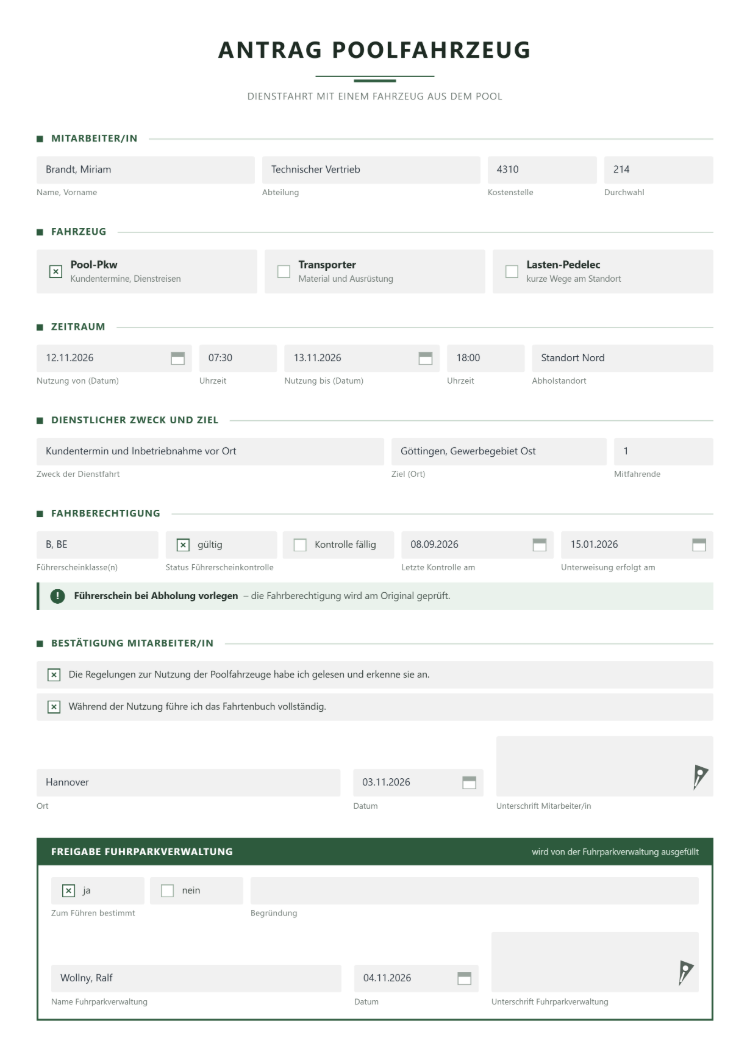Click the FAHRZEUG section heading

click(78, 232)
